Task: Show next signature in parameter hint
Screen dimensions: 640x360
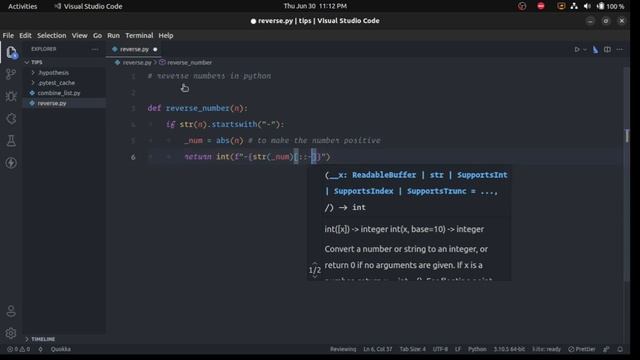Action: tap(315, 277)
